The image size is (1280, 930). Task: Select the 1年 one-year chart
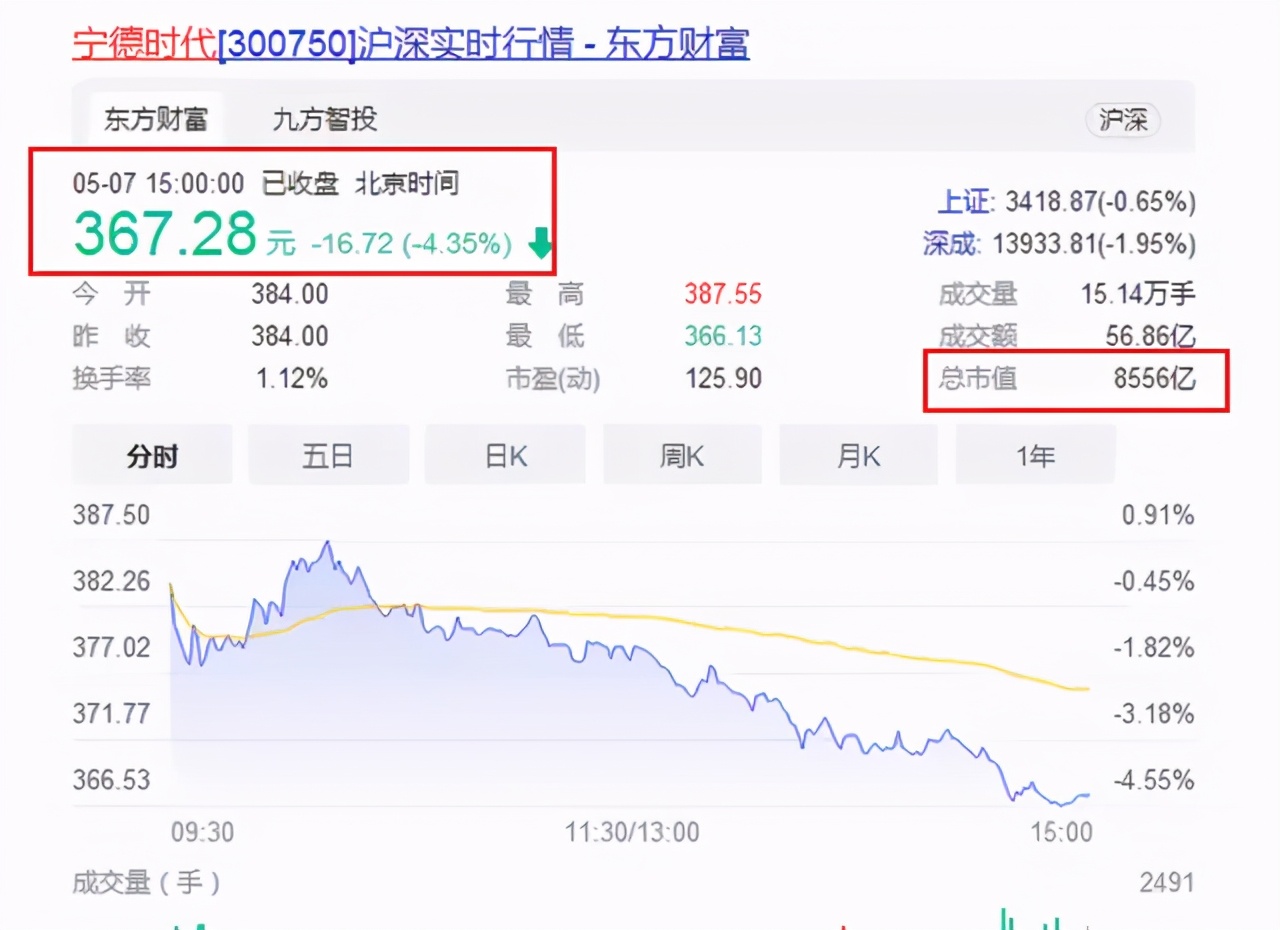coord(1035,455)
